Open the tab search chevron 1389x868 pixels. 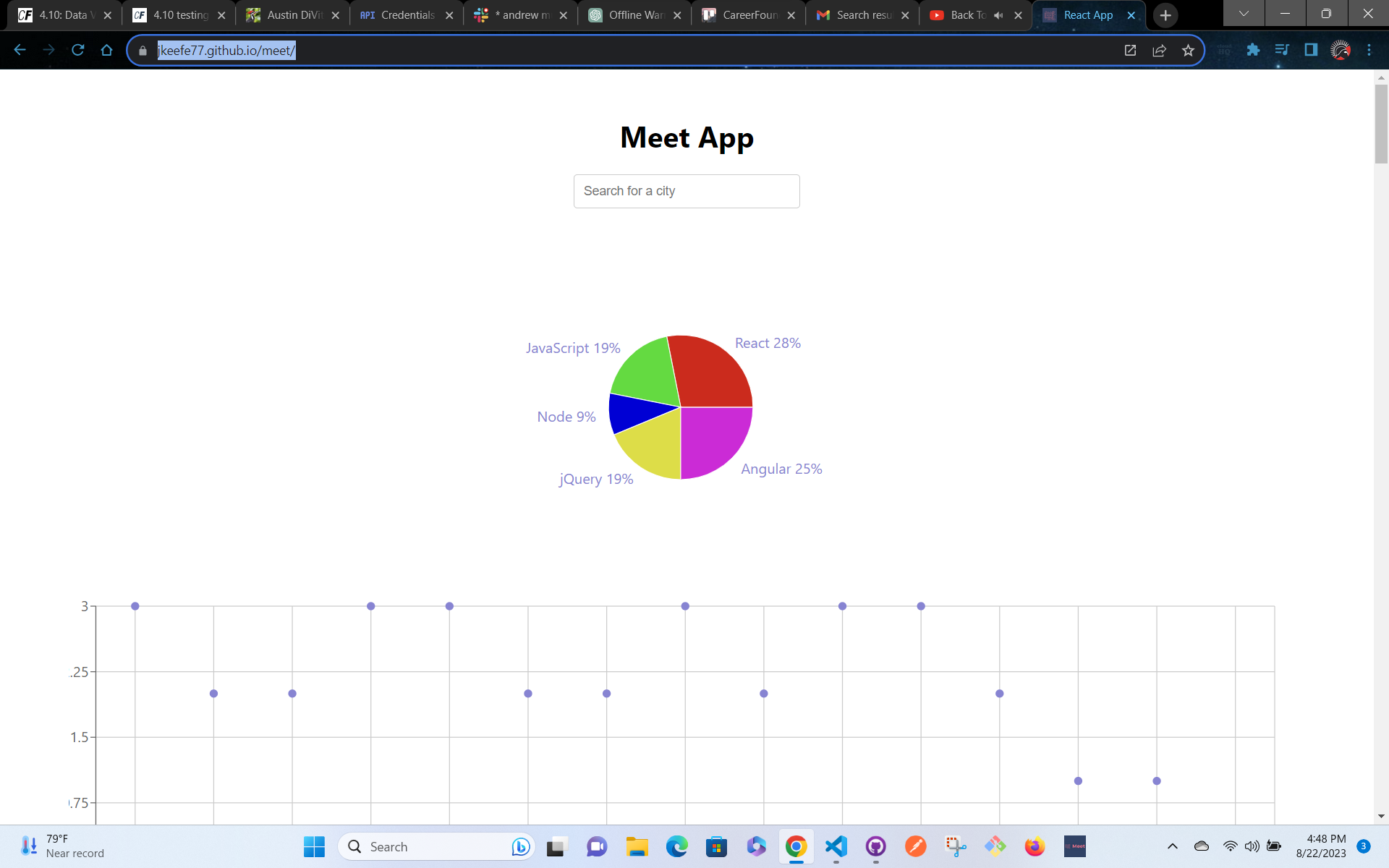(1244, 14)
